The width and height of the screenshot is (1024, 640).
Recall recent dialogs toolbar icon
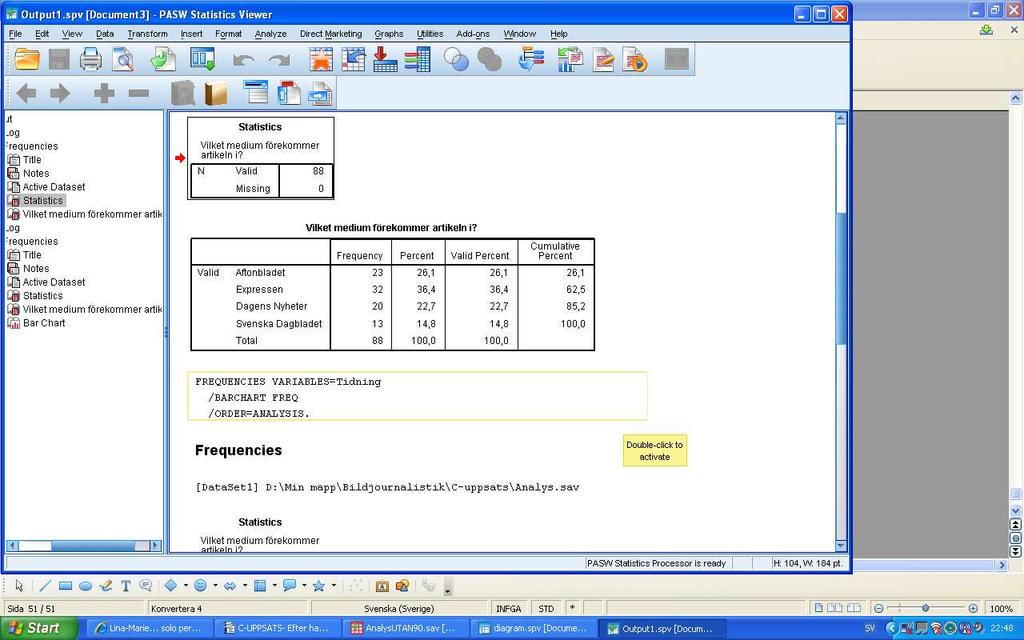point(202,59)
